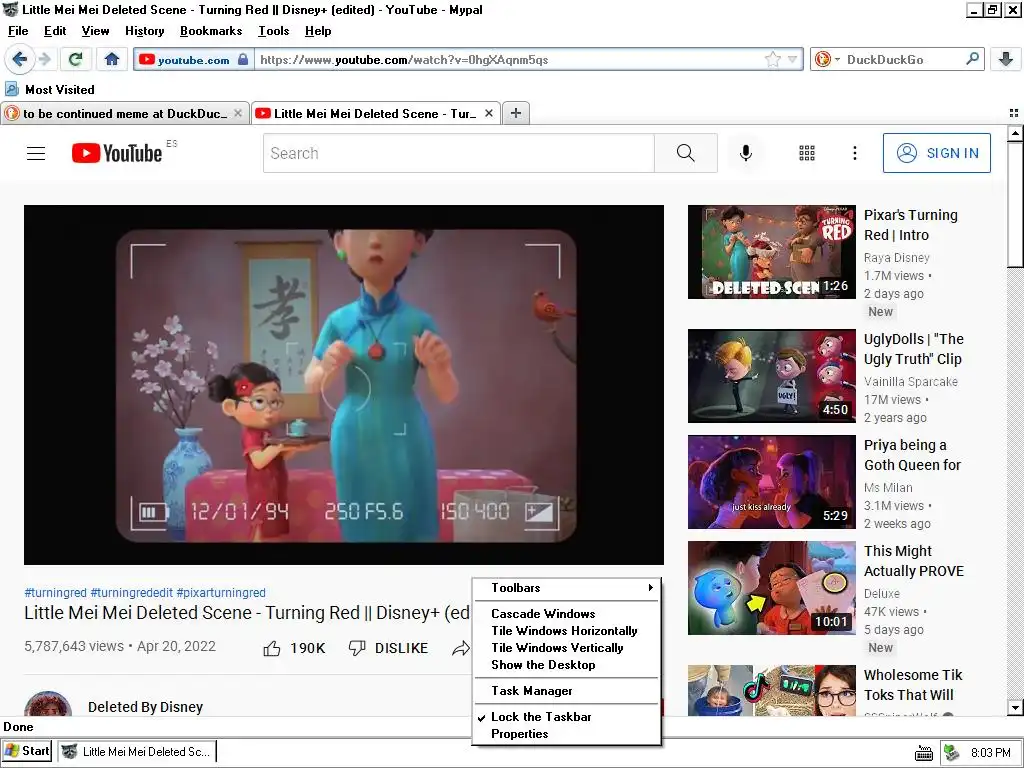1024x768 pixels.
Task: Choose Tile Windows Horizontally
Action: [566, 631]
